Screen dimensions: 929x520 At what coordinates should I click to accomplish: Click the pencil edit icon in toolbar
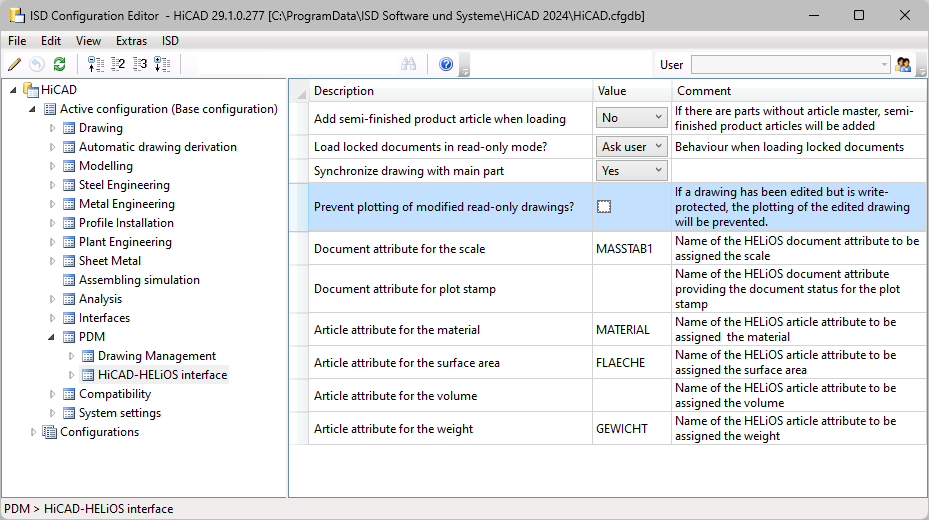click(14, 64)
